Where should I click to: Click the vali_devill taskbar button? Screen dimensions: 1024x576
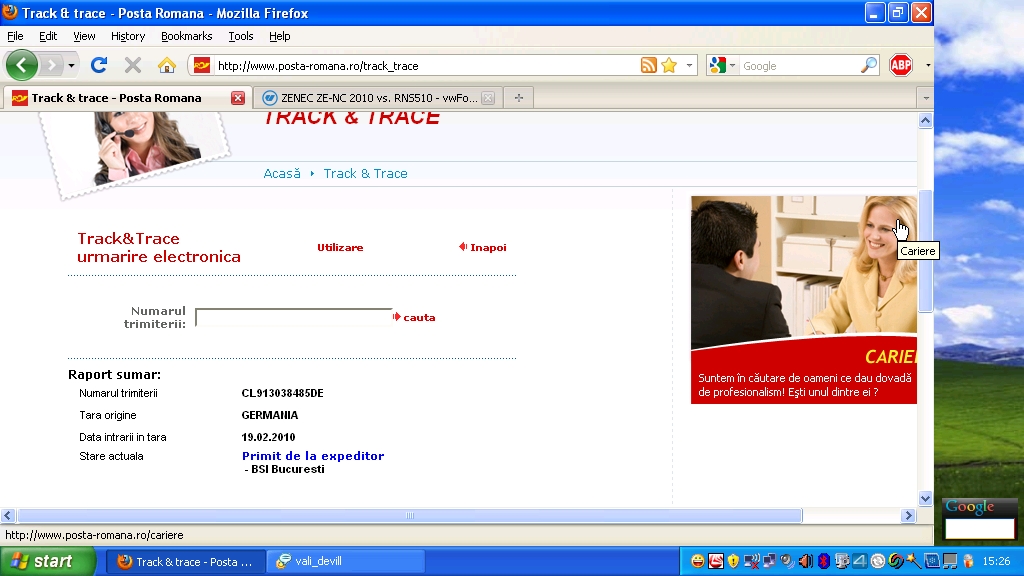click(x=345, y=562)
